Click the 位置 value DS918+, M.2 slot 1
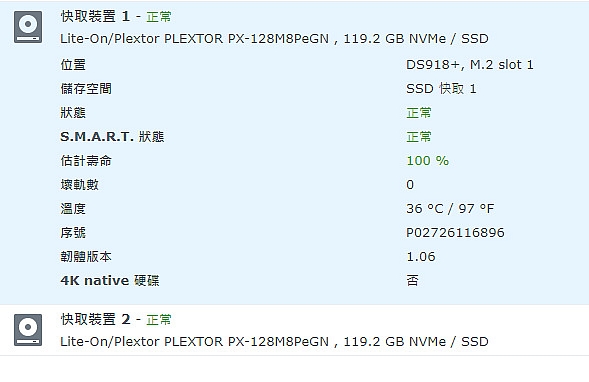This screenshot has height=382, width=589. pyautogui.click(x=470, y=65)
